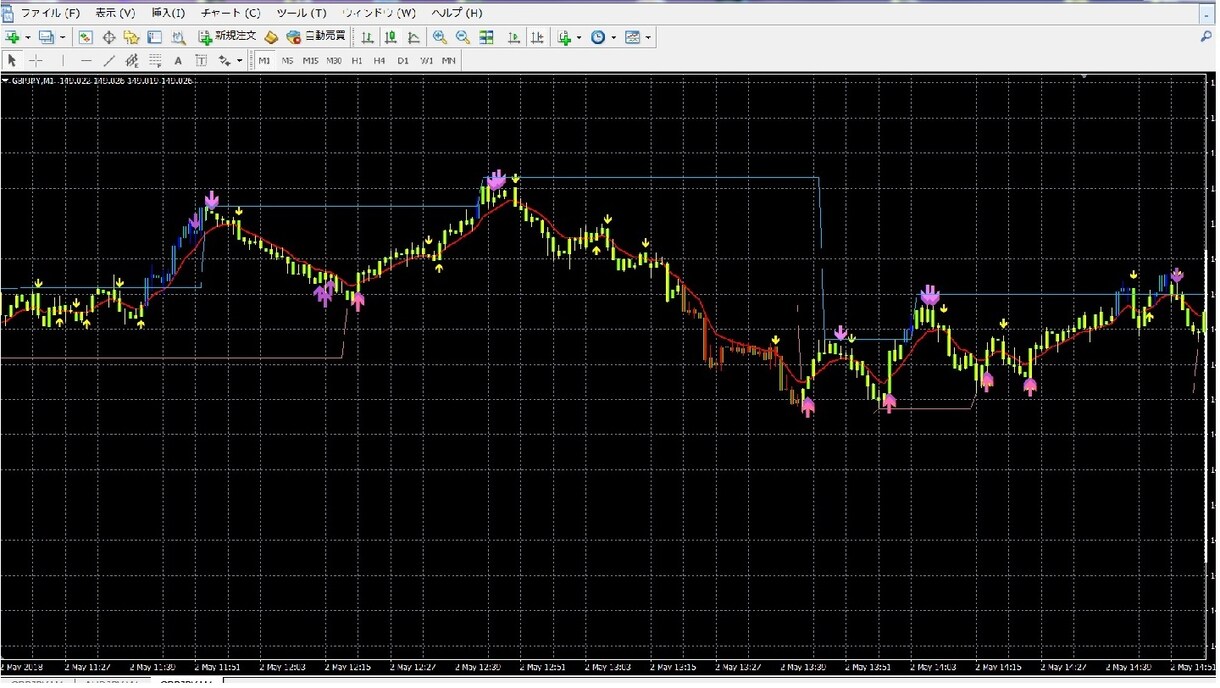The width and height of the screenshot is (1220, 688).
Task: Switch to the H4 timeframe
Action: click(380, 60)
